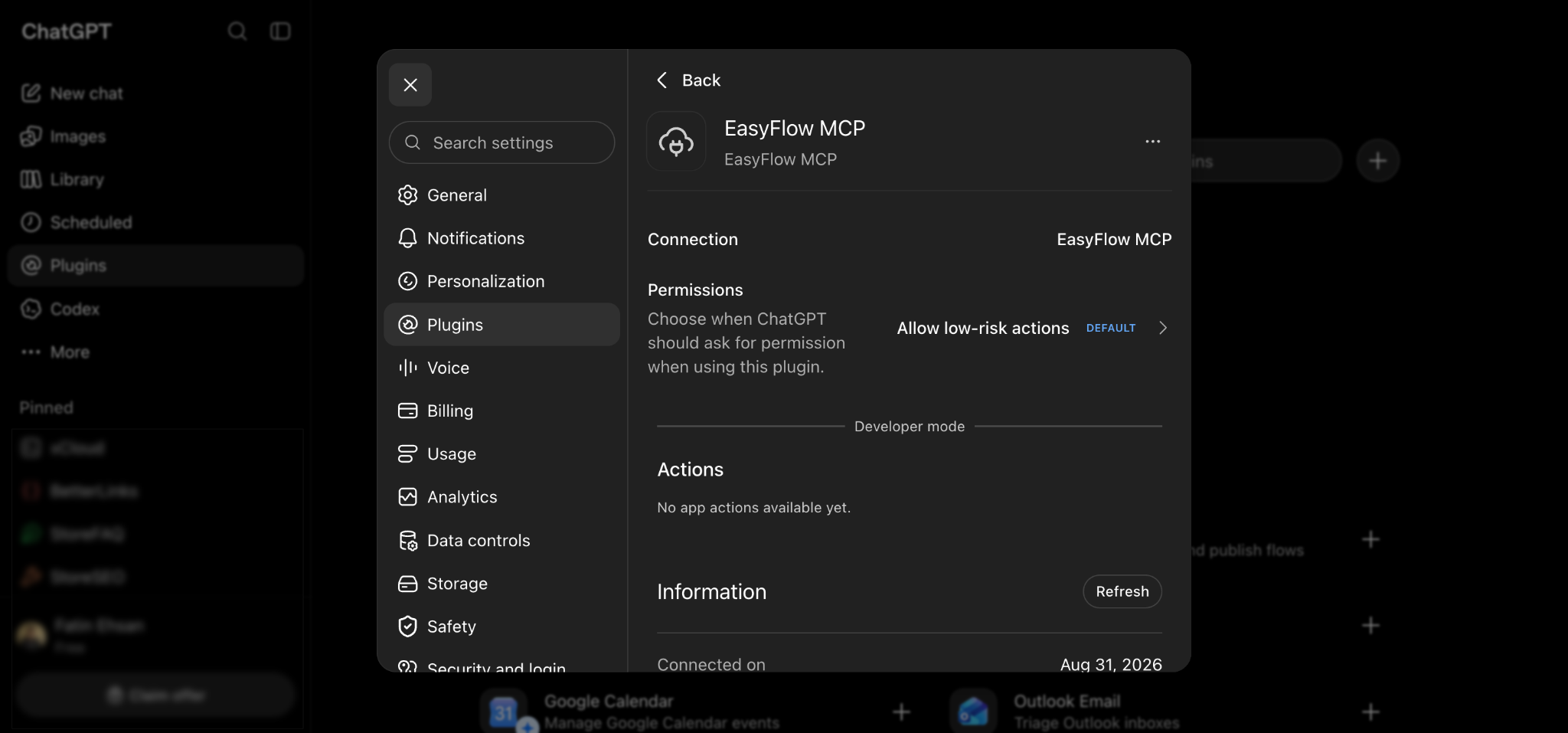
Task: Open Images in ChatGPT sidebar
Action: click(155, 136)
